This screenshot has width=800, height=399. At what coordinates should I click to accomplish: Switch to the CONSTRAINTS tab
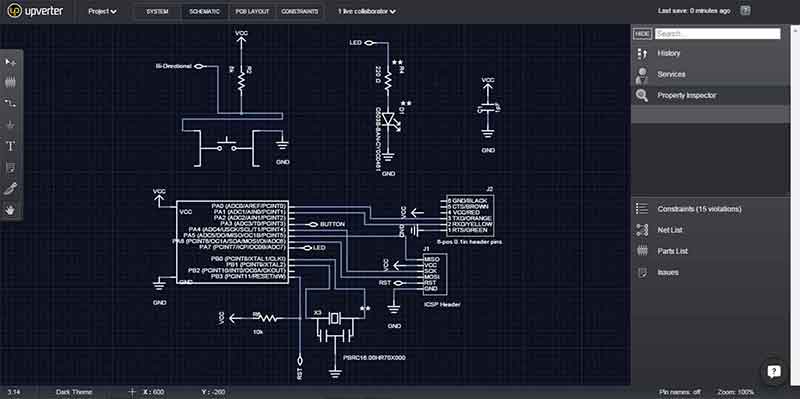pos(299,11)
